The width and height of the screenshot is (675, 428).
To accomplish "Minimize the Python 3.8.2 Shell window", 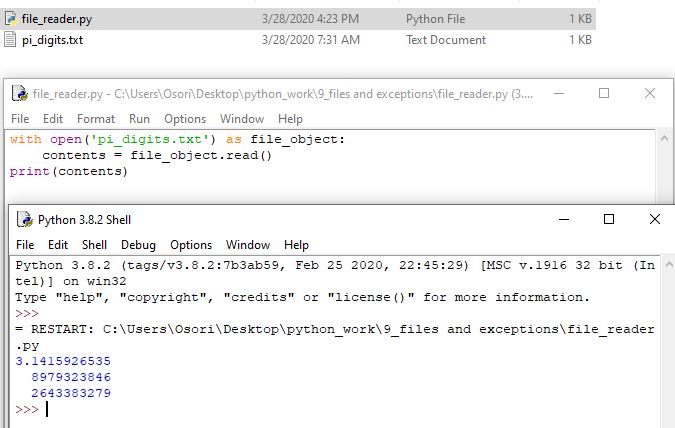I will (x=564, y=219).
